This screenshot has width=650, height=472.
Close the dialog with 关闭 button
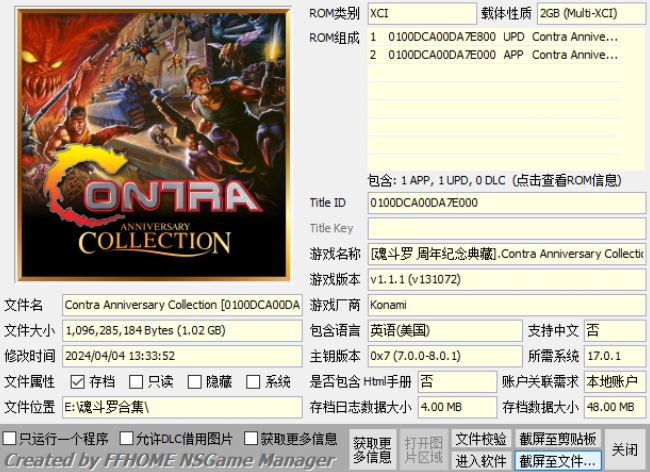point(625,450)
